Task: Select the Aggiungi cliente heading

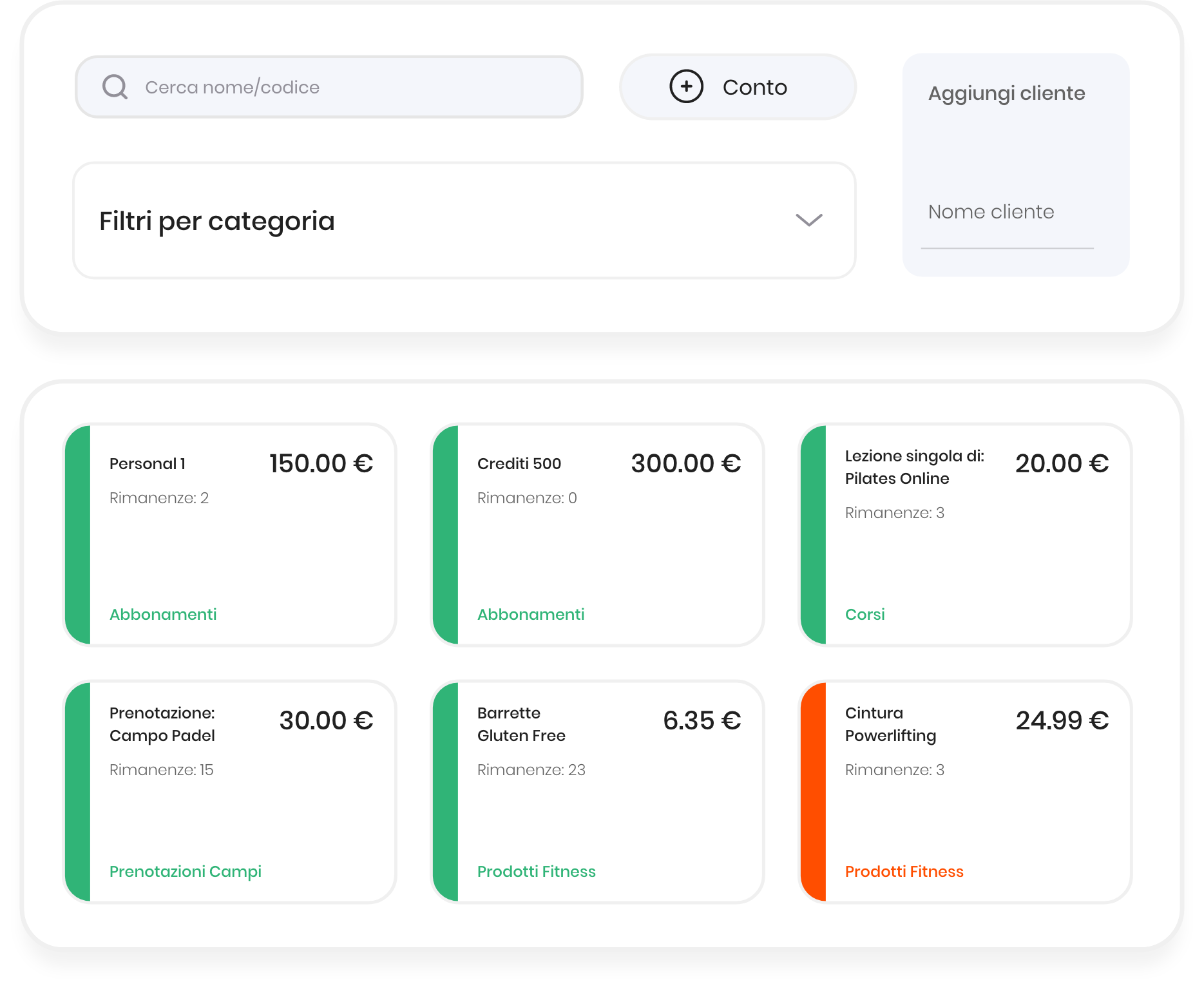Action: point(1006,93)
